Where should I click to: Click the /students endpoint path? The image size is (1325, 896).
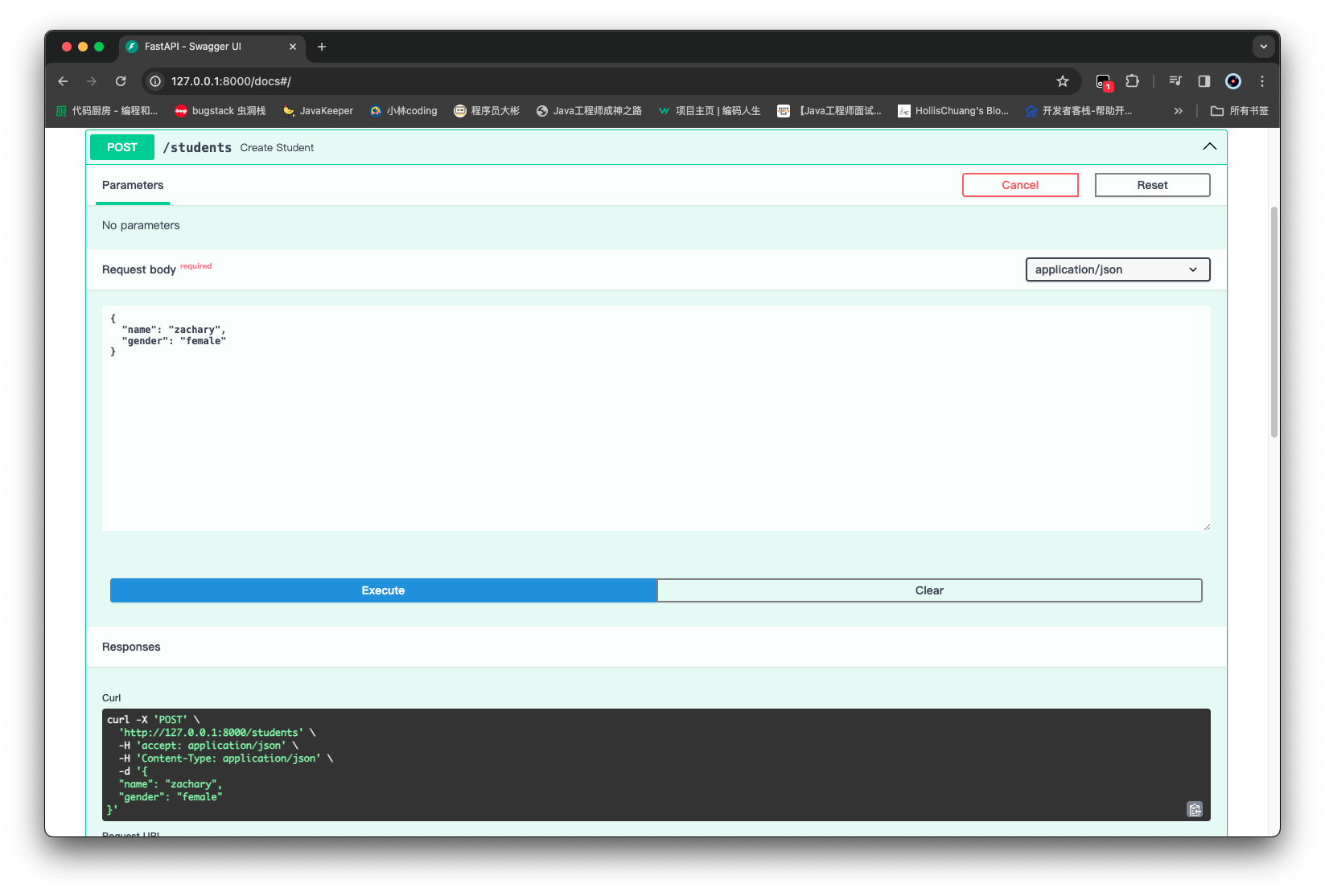197,147
